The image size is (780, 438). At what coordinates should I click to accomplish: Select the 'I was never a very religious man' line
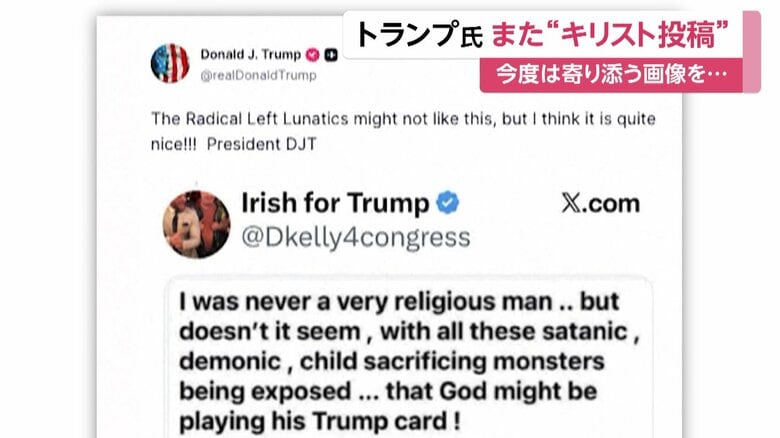399,302
